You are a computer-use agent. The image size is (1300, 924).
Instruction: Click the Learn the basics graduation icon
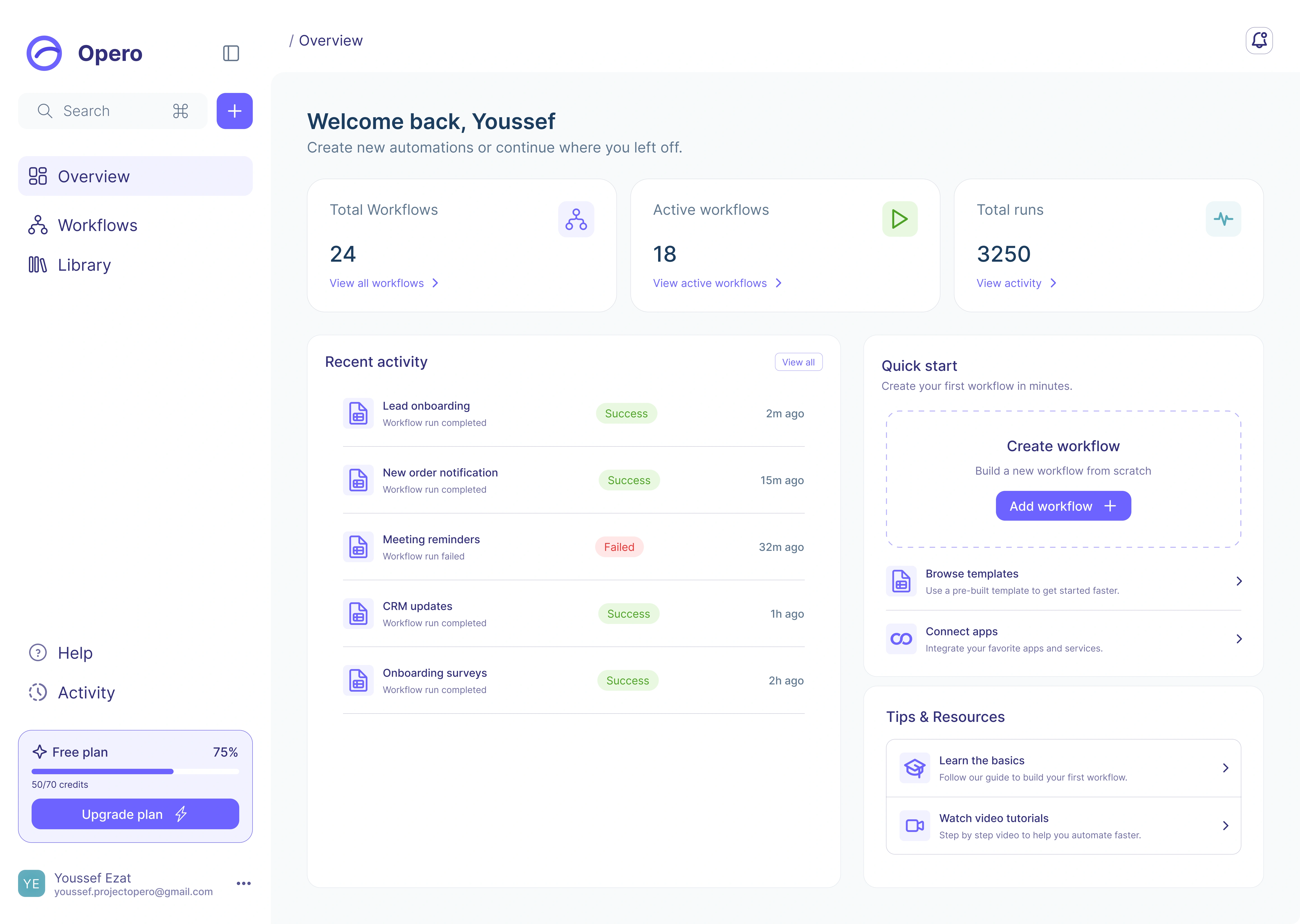pyautogui.click(x=915, y=768)
